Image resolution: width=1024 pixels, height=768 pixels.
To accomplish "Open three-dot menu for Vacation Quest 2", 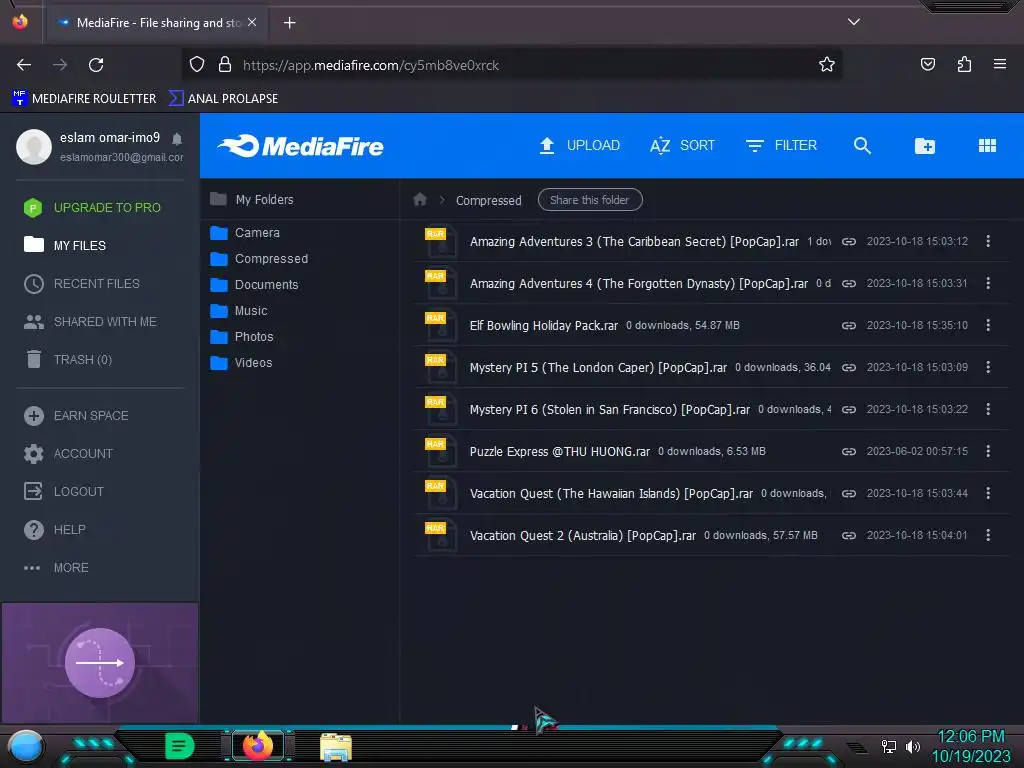I will 988,535.
